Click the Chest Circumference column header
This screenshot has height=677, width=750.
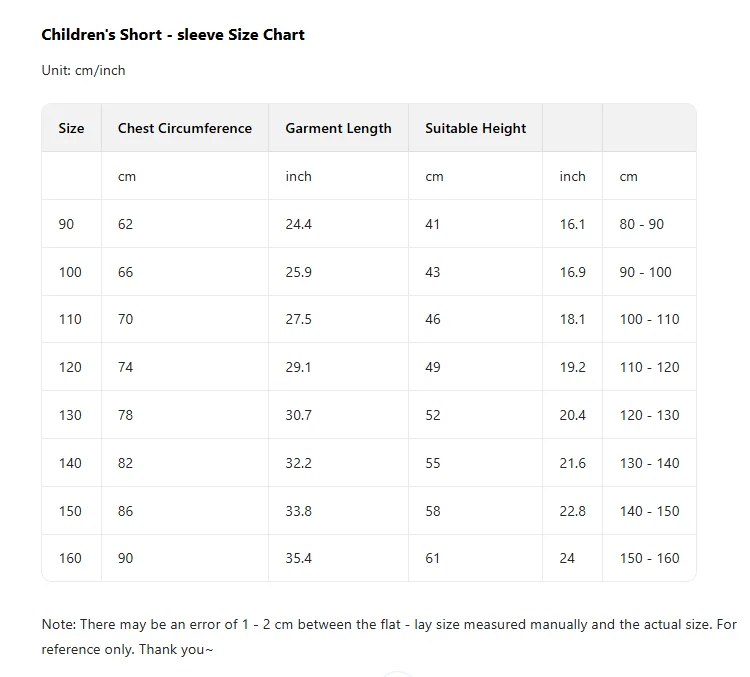(x=185, y=128)
